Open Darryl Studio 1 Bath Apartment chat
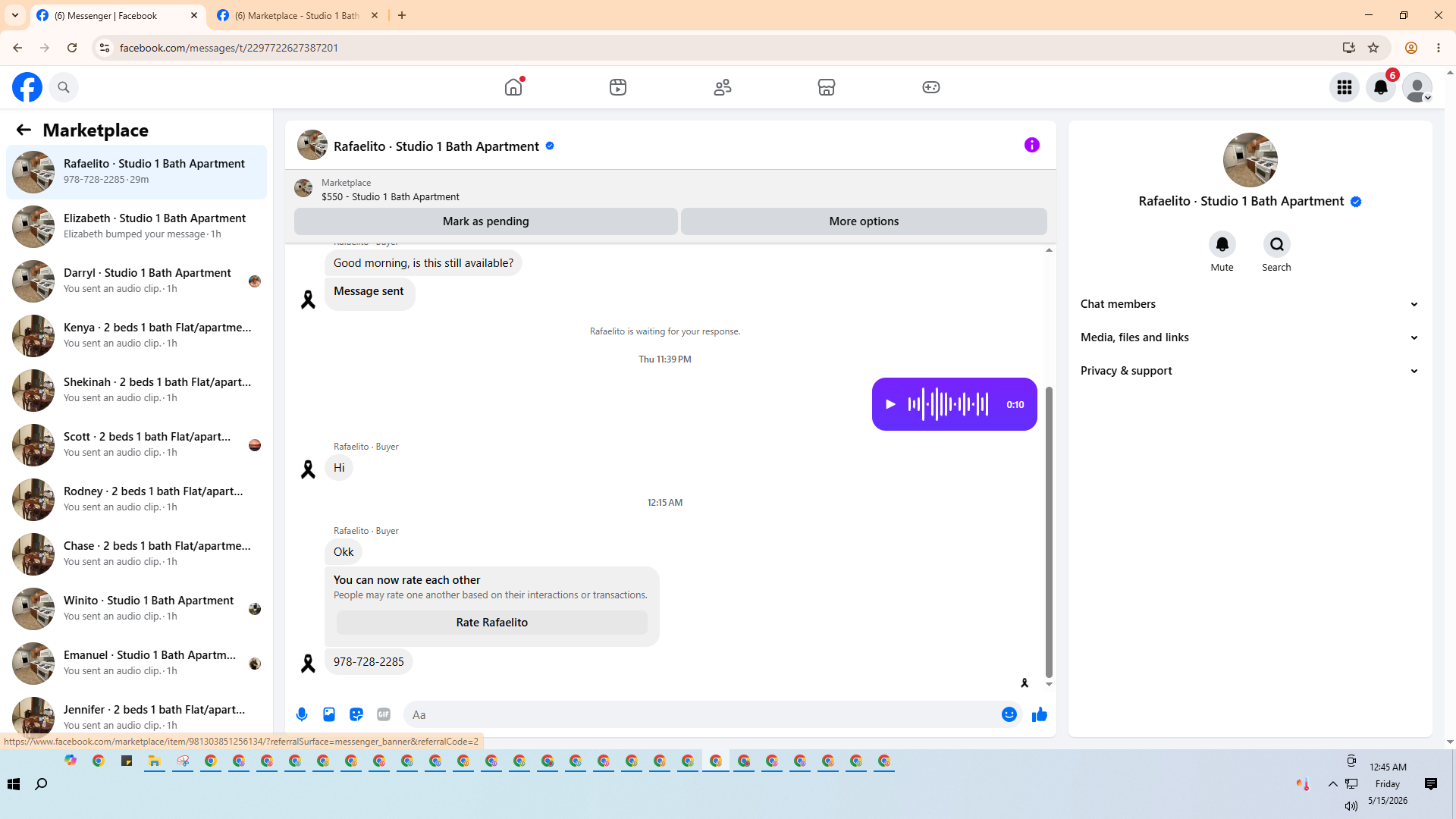Image resolution: width=1456 pixels, height=819 pixels. [x=136, y=281]
